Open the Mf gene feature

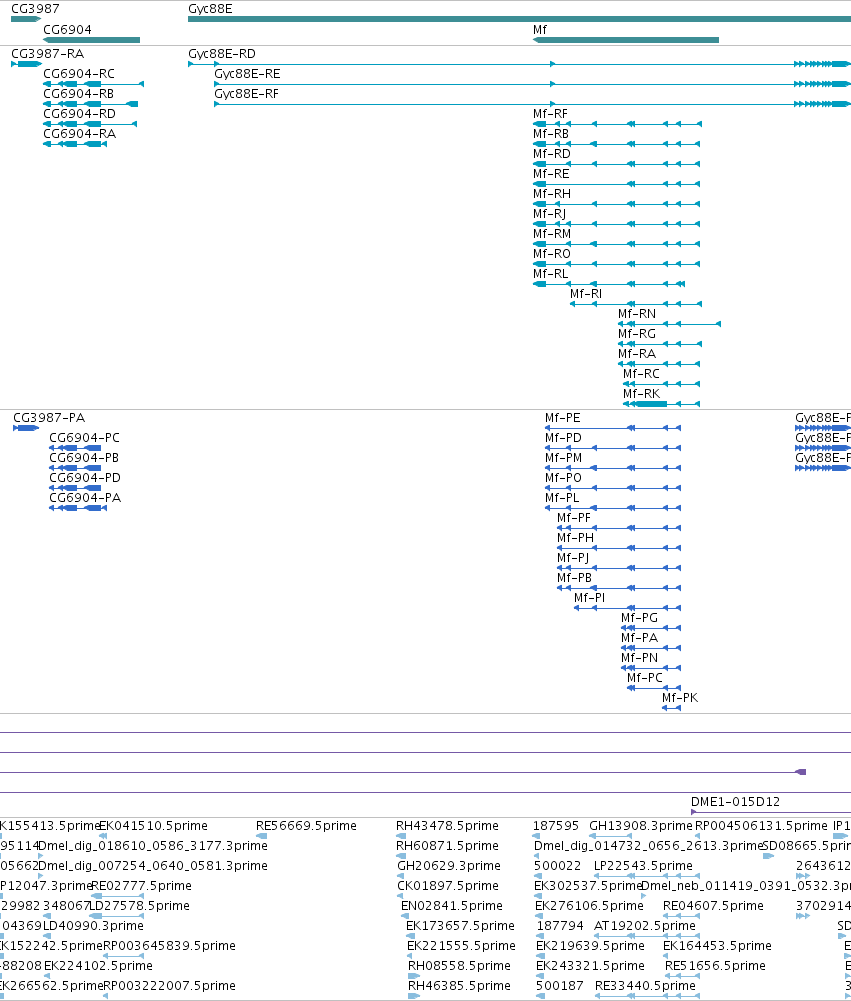click(626, 40)
